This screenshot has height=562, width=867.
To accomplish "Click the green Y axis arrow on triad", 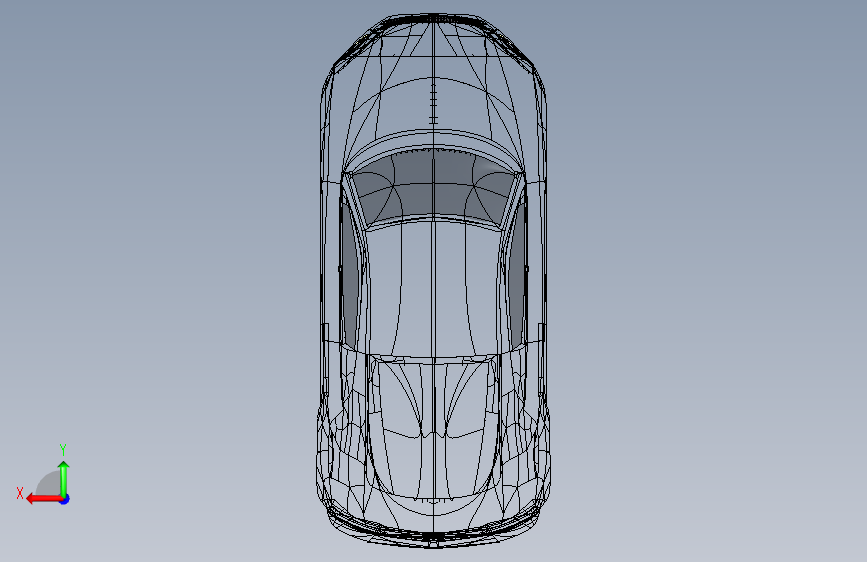I will click(64, 478).
